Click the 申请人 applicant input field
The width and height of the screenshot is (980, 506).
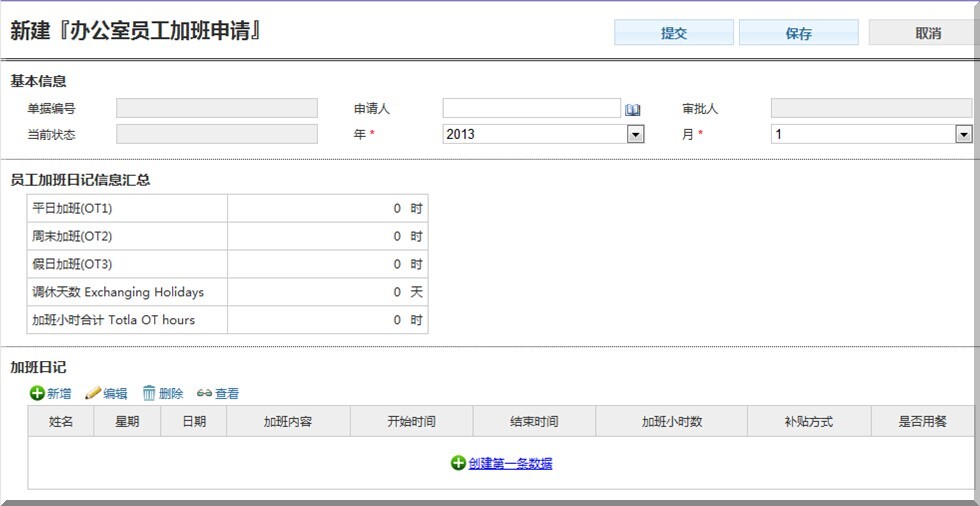(531, 108)
